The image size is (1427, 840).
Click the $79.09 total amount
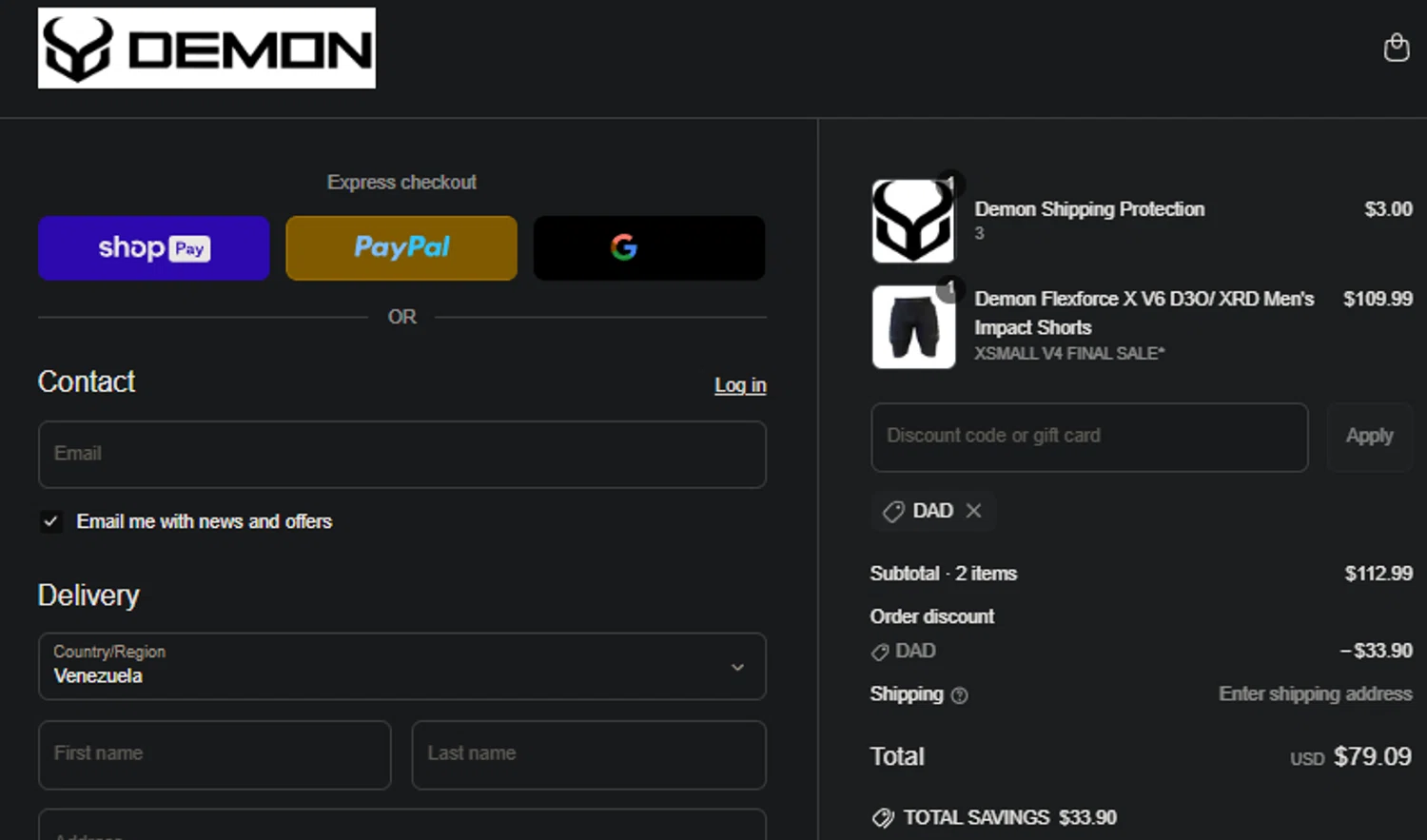(1372, 756)
